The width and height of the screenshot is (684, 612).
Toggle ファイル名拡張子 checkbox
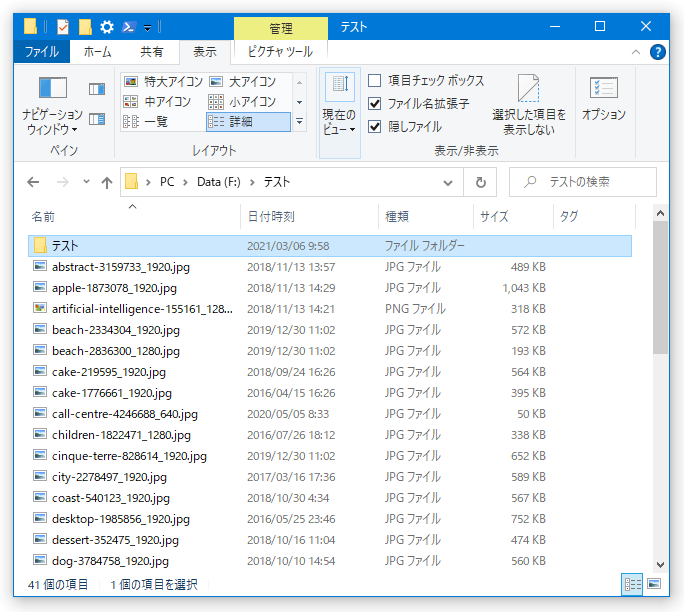[375, 104]
